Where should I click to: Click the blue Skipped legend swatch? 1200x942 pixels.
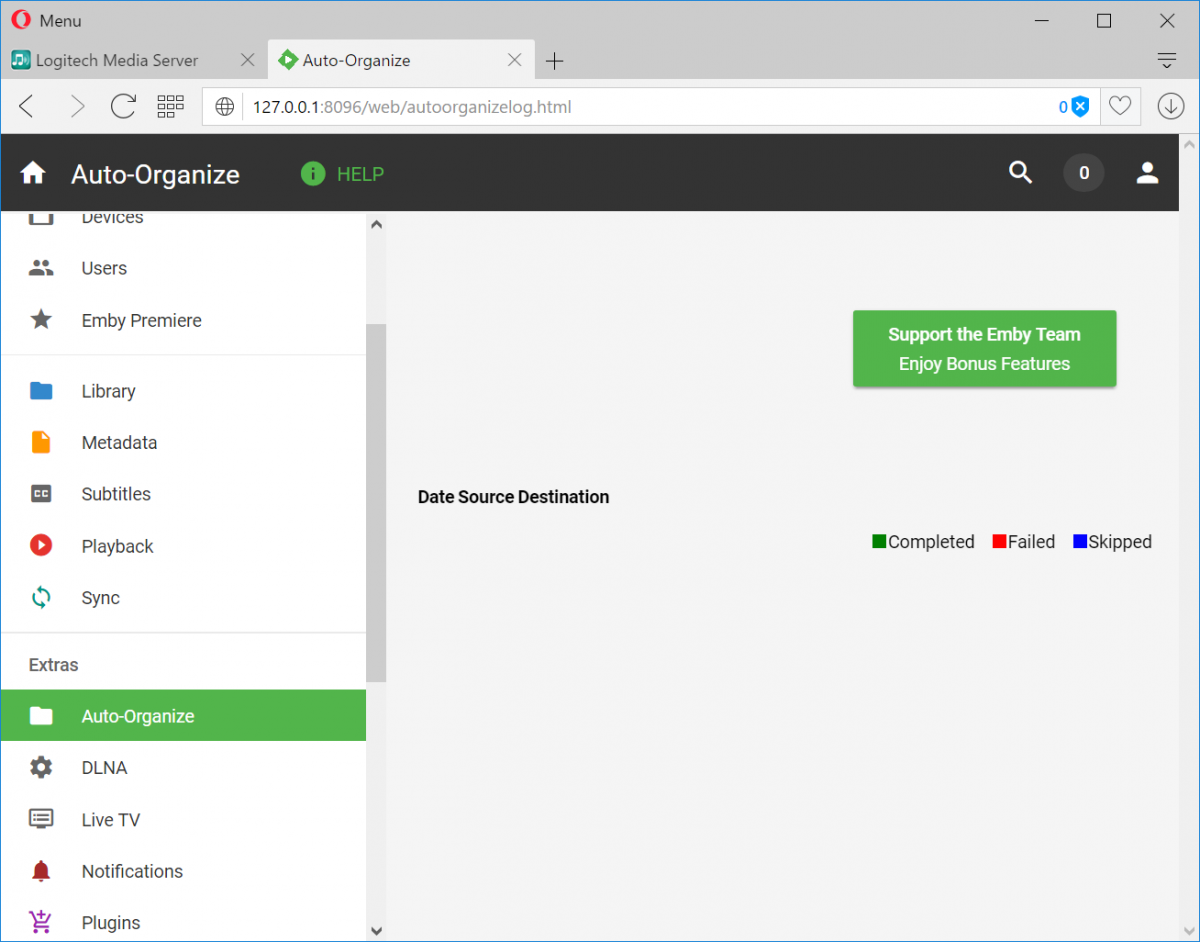(1080, 541)
